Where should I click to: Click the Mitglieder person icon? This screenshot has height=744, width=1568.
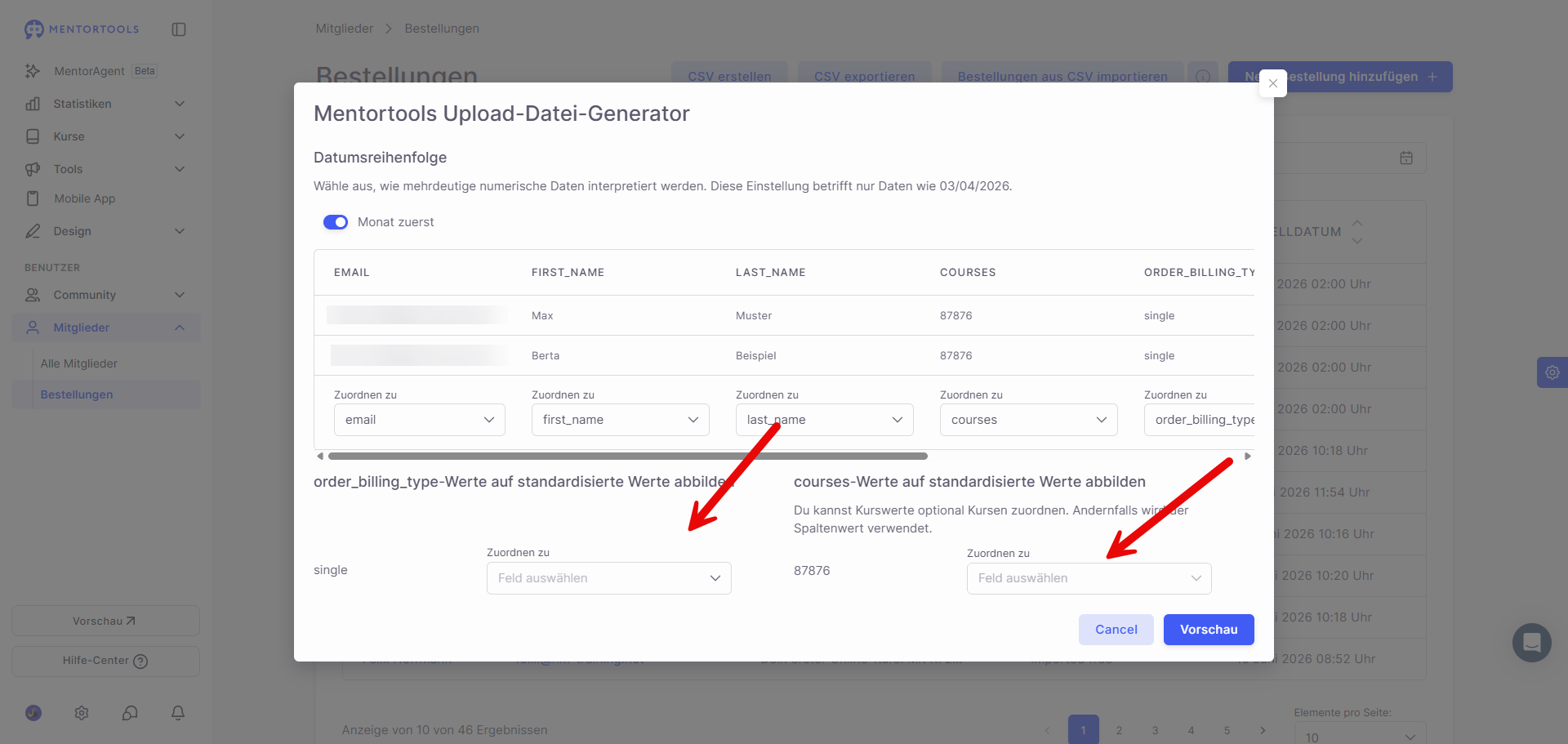[x=33, y=327]
